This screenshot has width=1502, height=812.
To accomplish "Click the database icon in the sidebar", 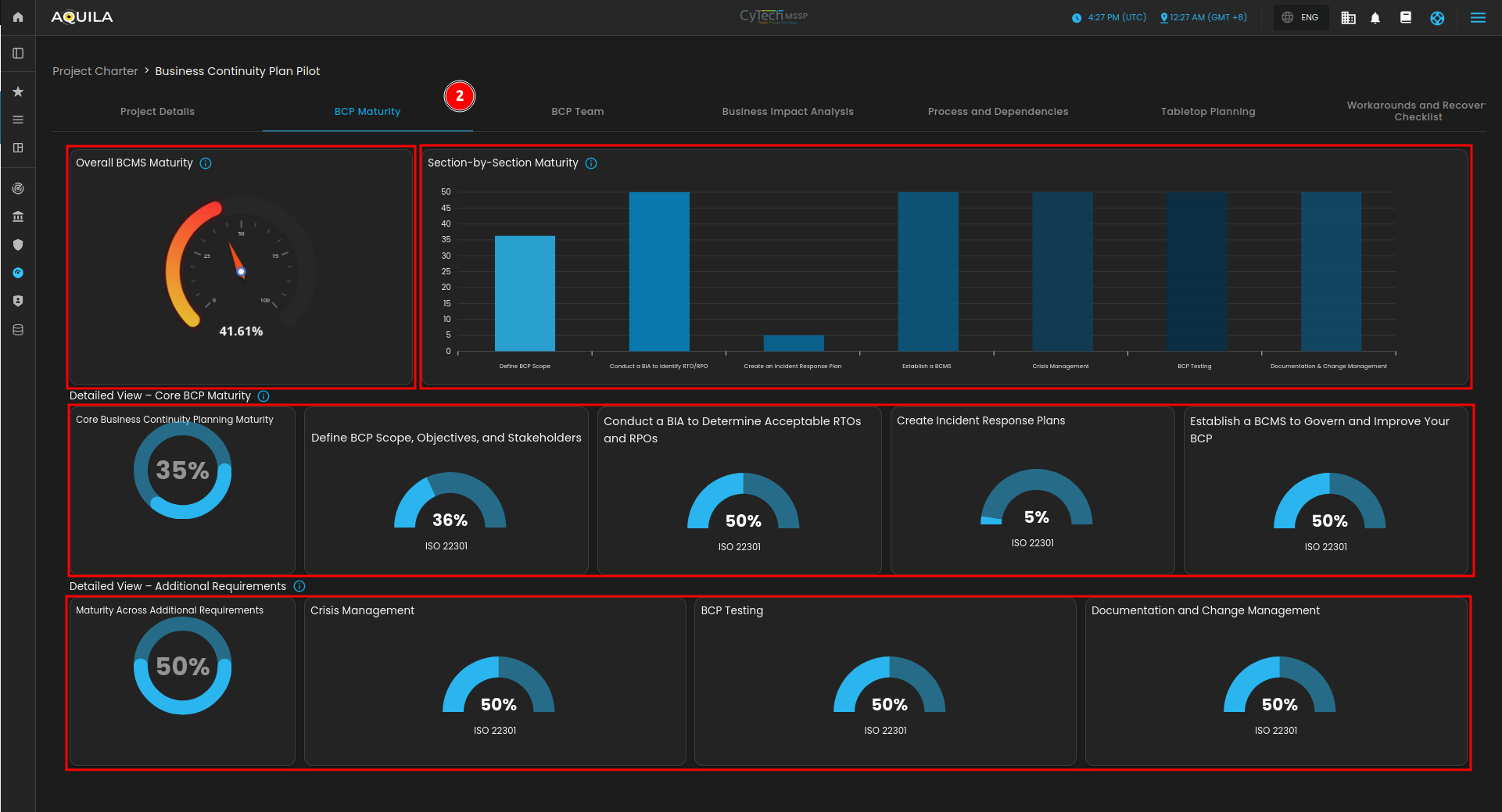I will tap(18, 330).
